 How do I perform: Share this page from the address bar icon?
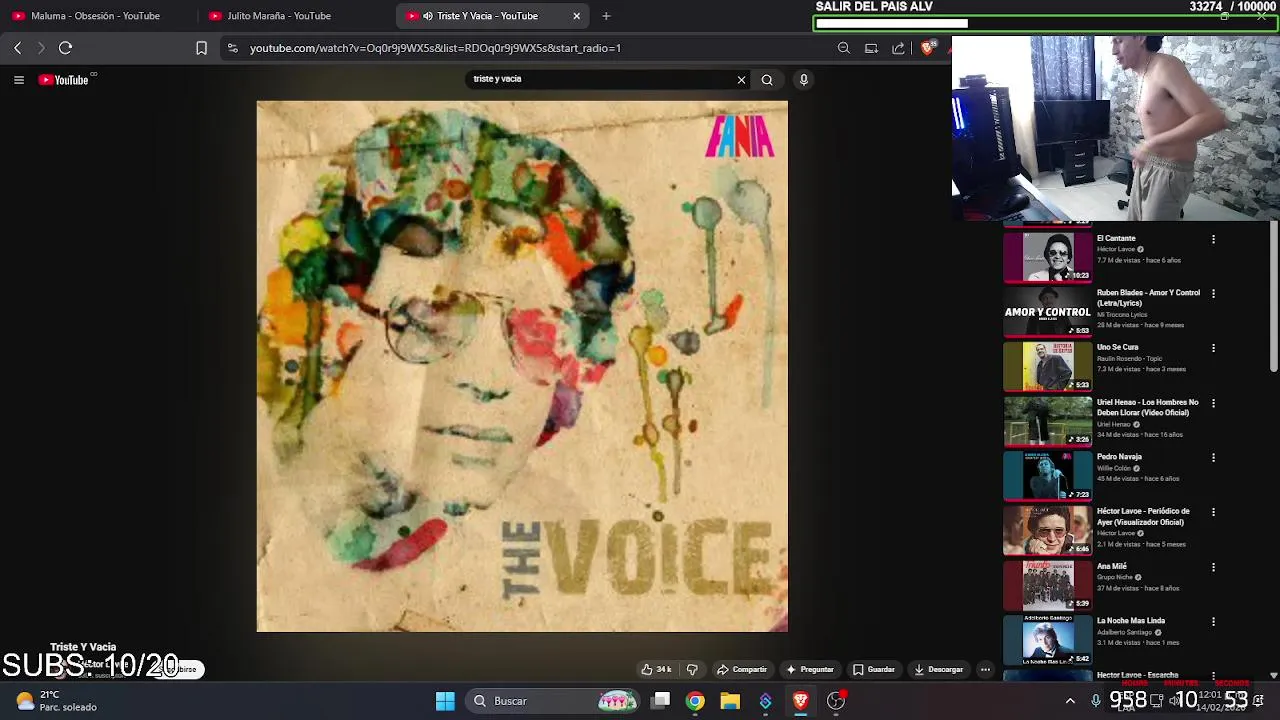pos(898,48)
